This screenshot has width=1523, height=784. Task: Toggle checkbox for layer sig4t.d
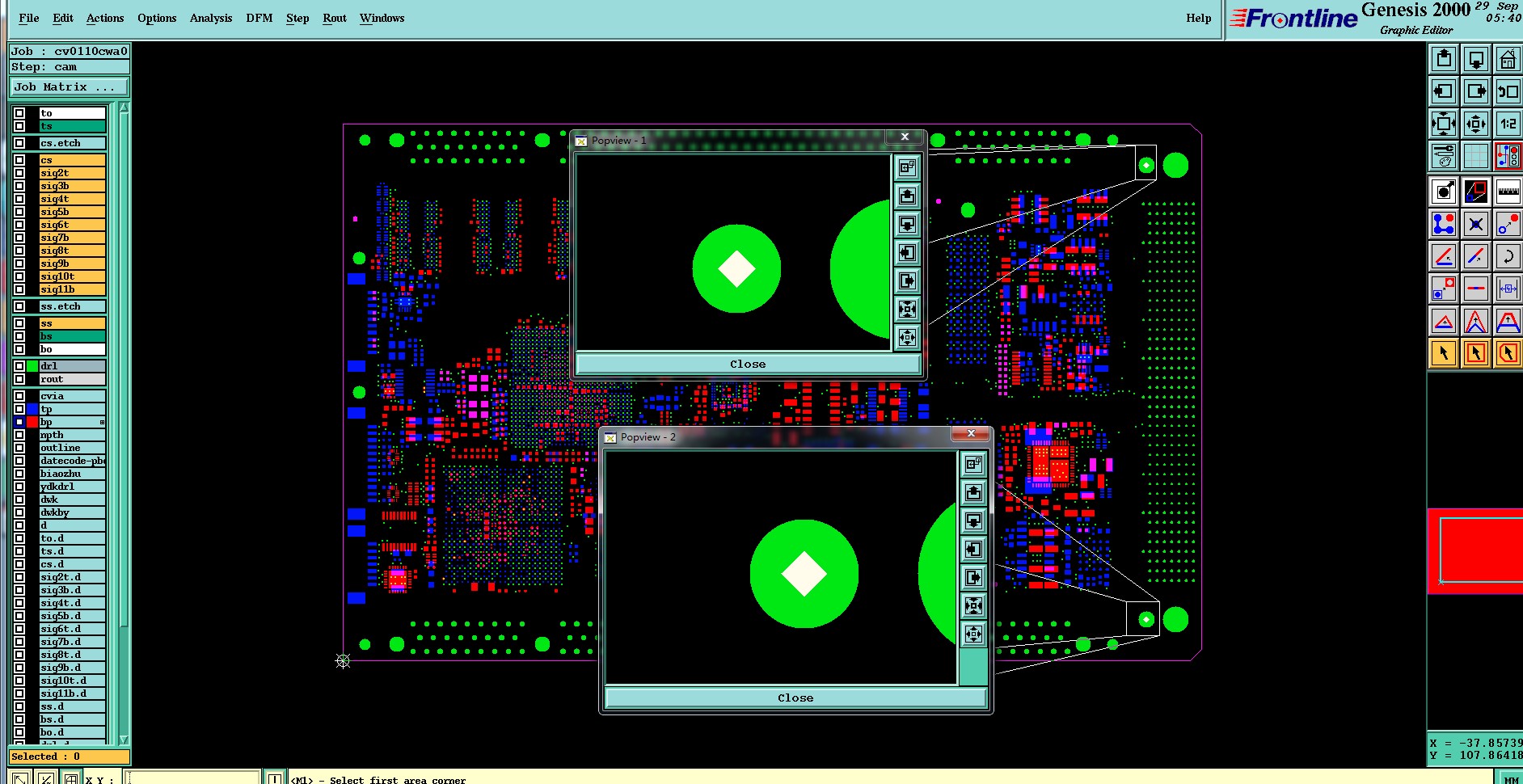(19, 603)
